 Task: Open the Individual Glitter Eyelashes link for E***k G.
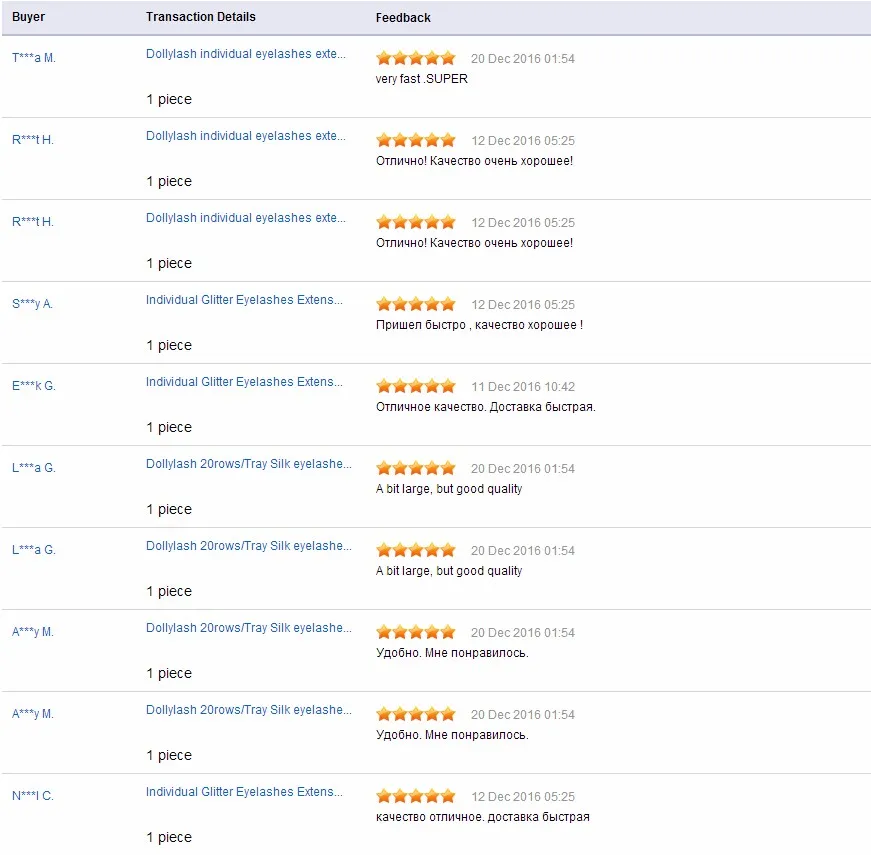pos(244,382)
